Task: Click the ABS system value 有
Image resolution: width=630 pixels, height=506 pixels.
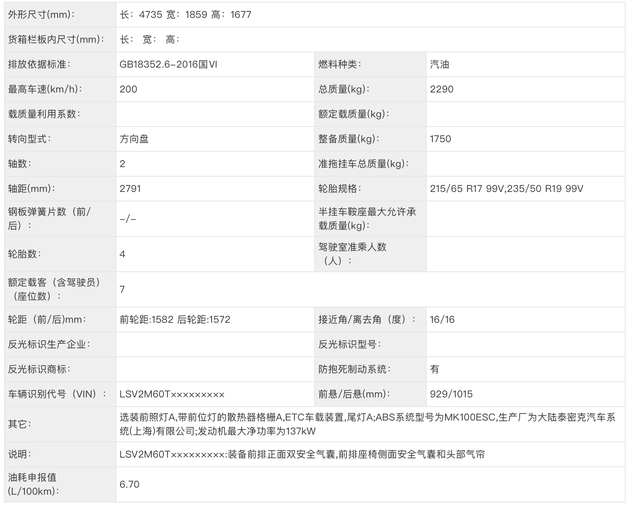Action: point(434,369)
